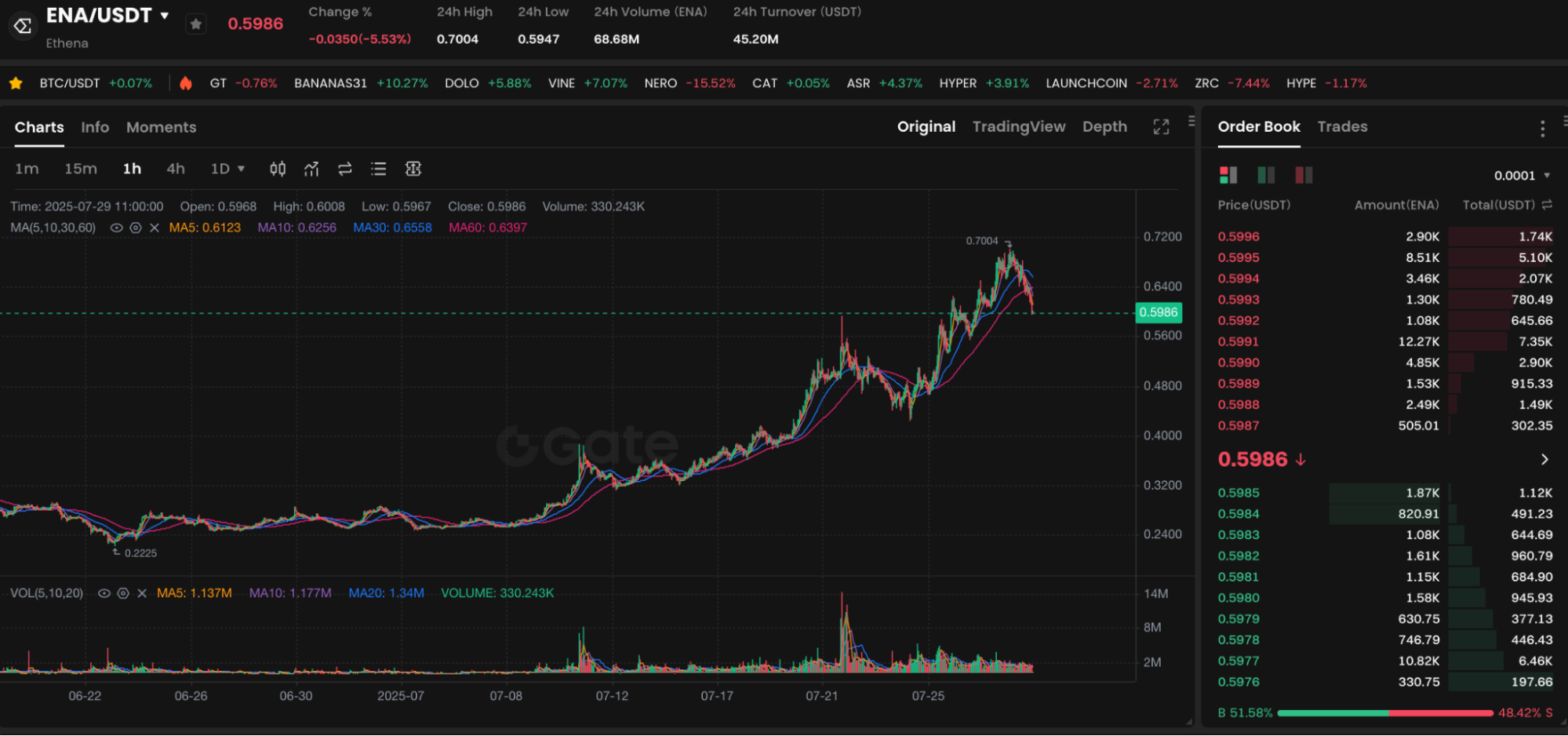Set chart interval to 15m

point(81,169)
